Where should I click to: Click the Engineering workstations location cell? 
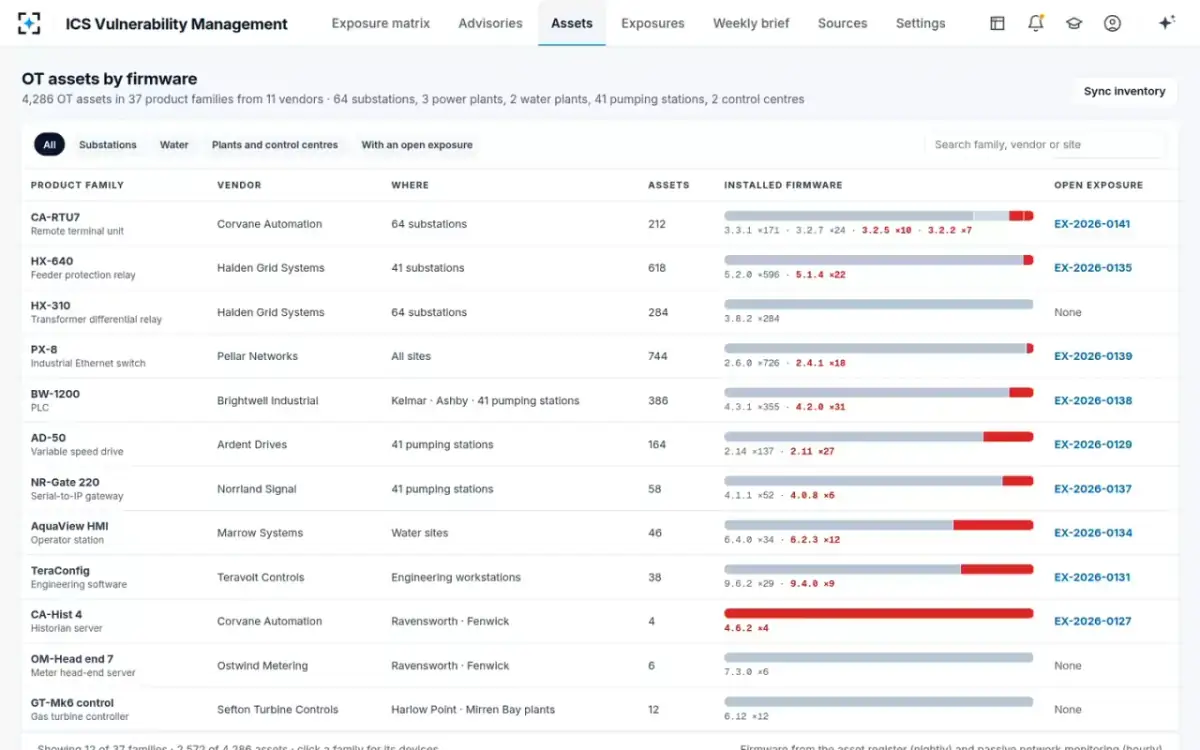pos(456,577)
